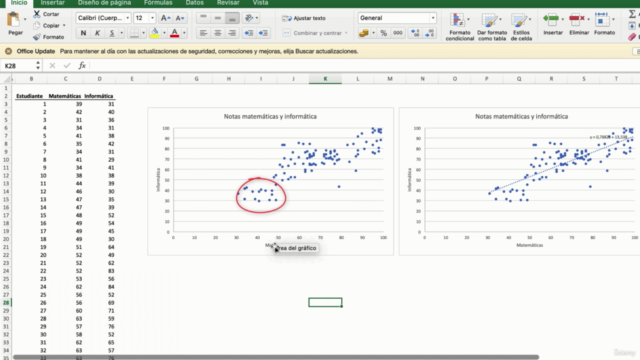This screenshot has height=360, width=640.
Task: Click the Pegar paste icon
Action: click(x=13, y=19)
